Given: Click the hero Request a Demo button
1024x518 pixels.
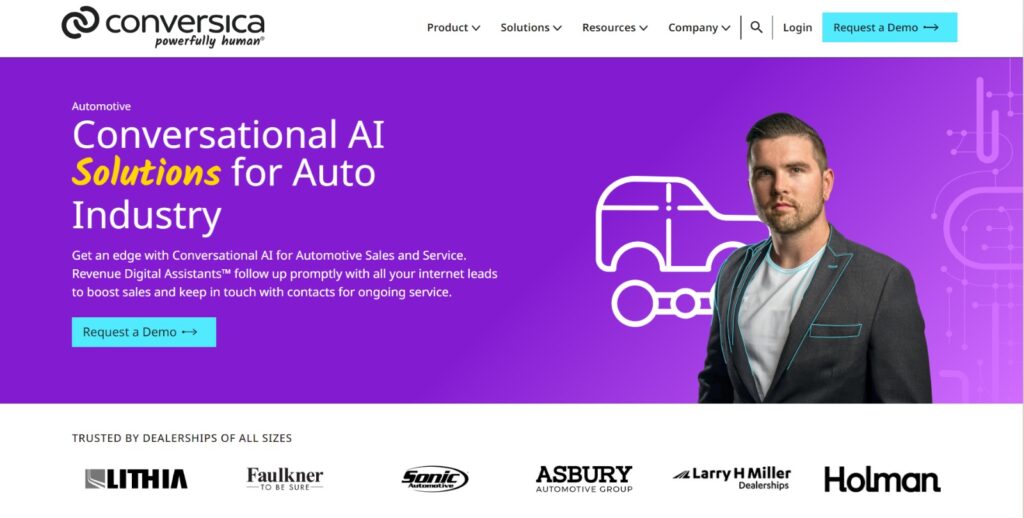Looking at the screenshot, I should point(144,332).
